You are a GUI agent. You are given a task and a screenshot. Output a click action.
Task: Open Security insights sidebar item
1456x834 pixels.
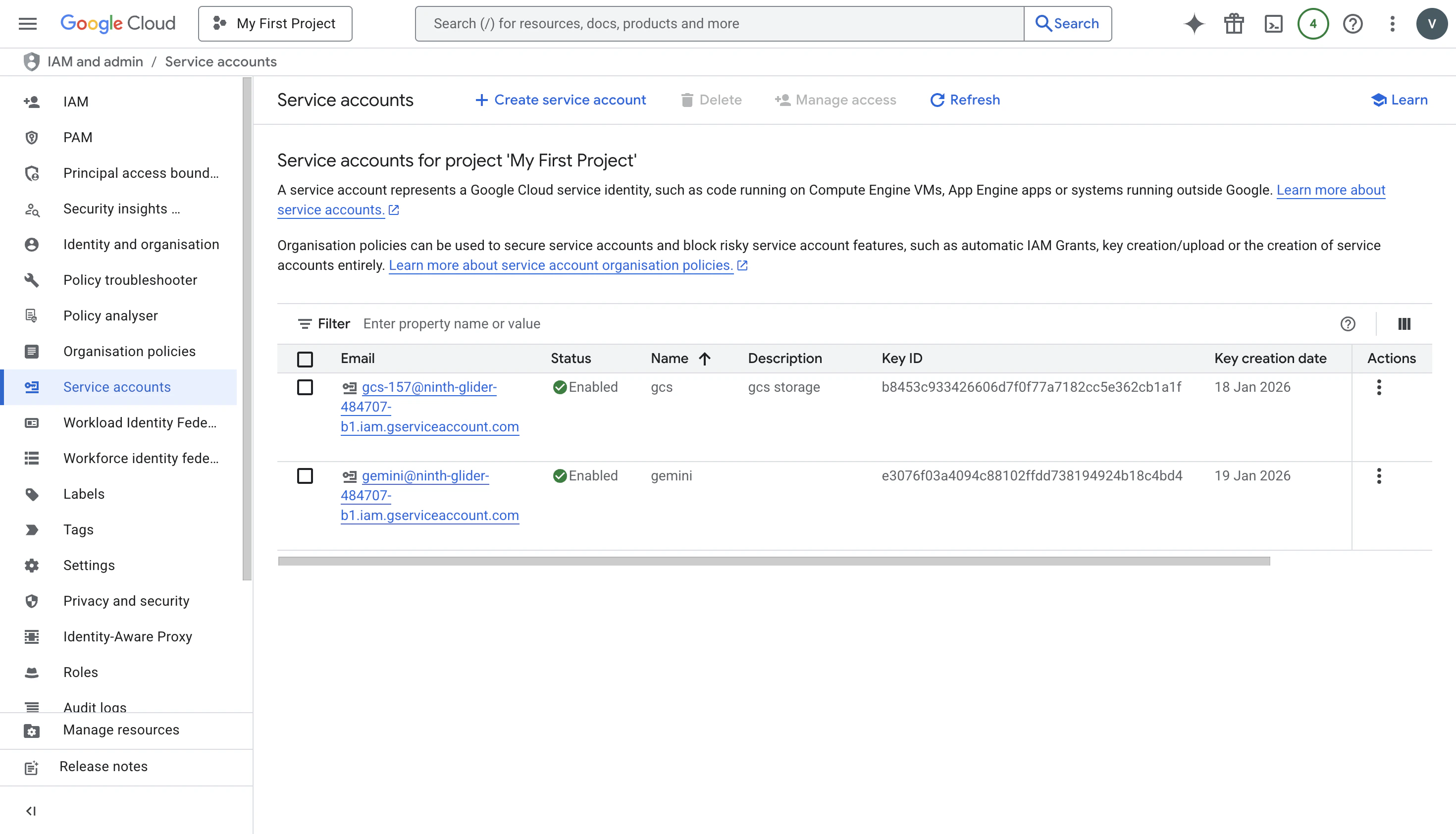(x=118, y=208)
